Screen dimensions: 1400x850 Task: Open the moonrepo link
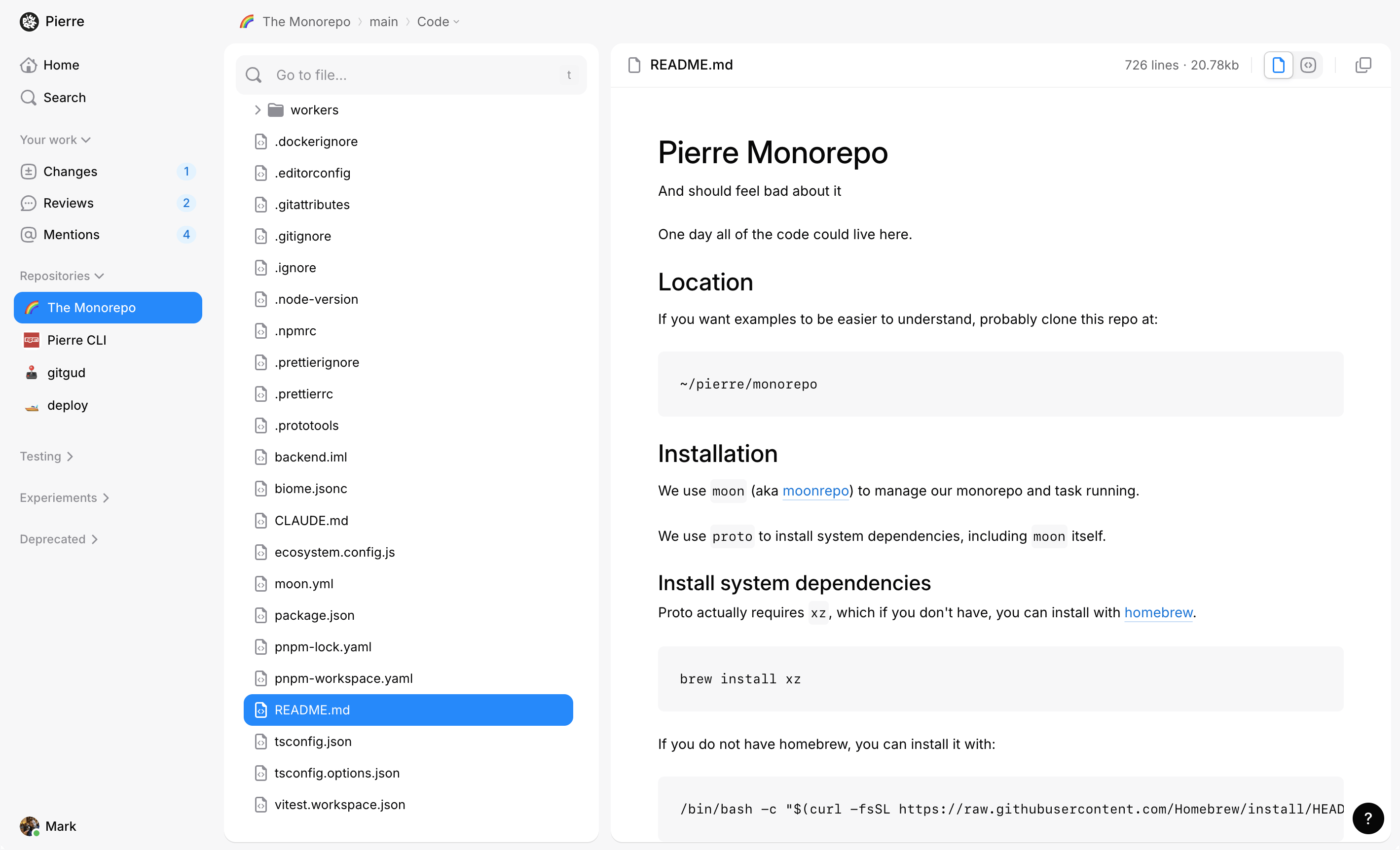tap(815, 491)
